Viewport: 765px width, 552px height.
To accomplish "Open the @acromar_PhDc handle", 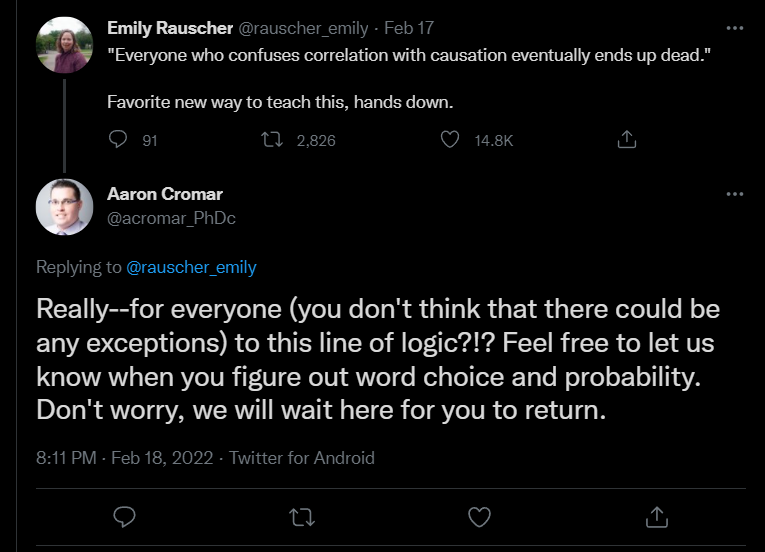I will pyautogui.click(x=171, y=217).
